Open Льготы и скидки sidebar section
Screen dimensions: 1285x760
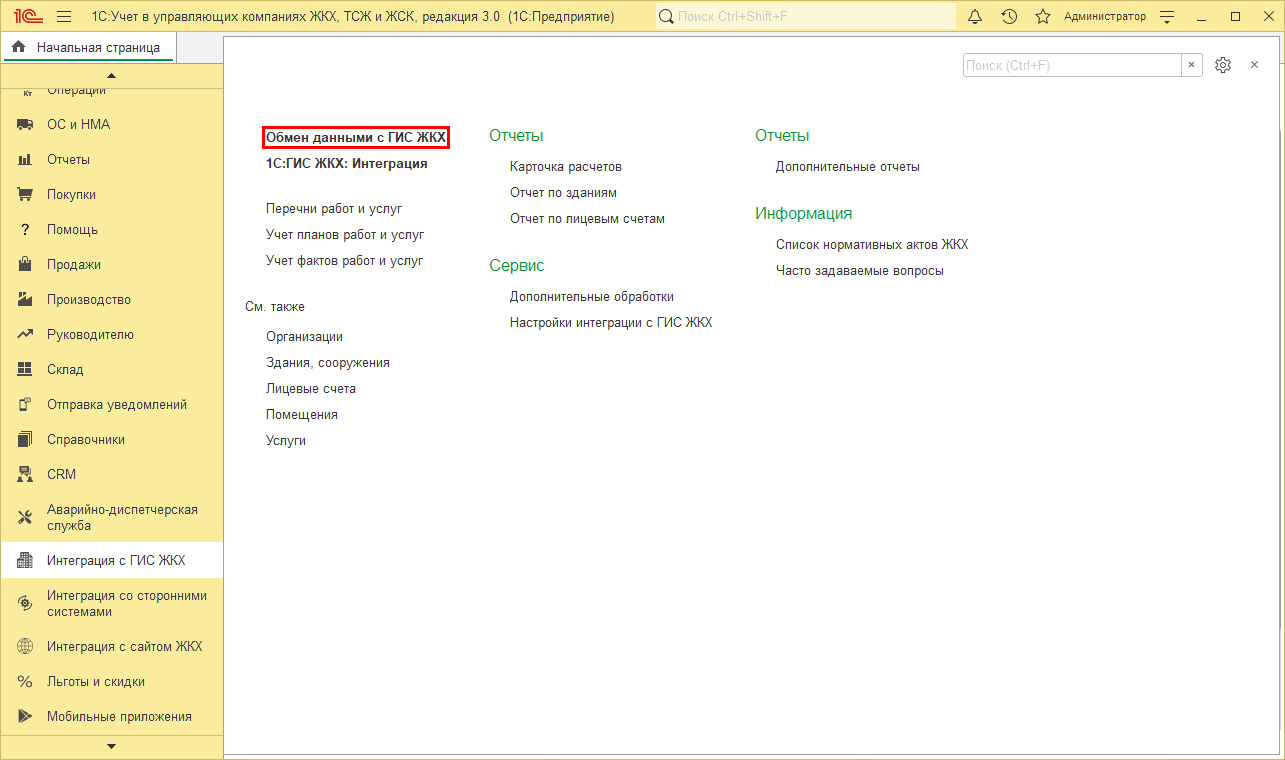pyautogui.click(x=95, y=682)
